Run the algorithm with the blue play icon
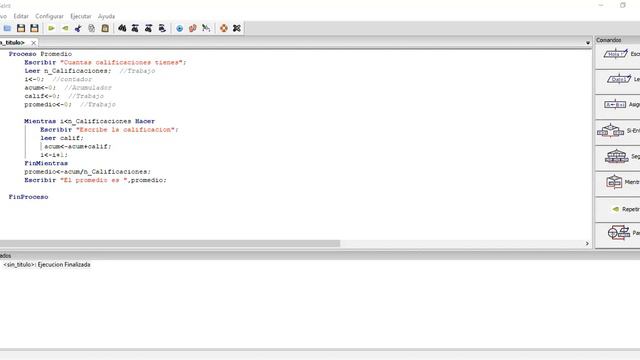640x360 pixels. (x=179, y=28)
